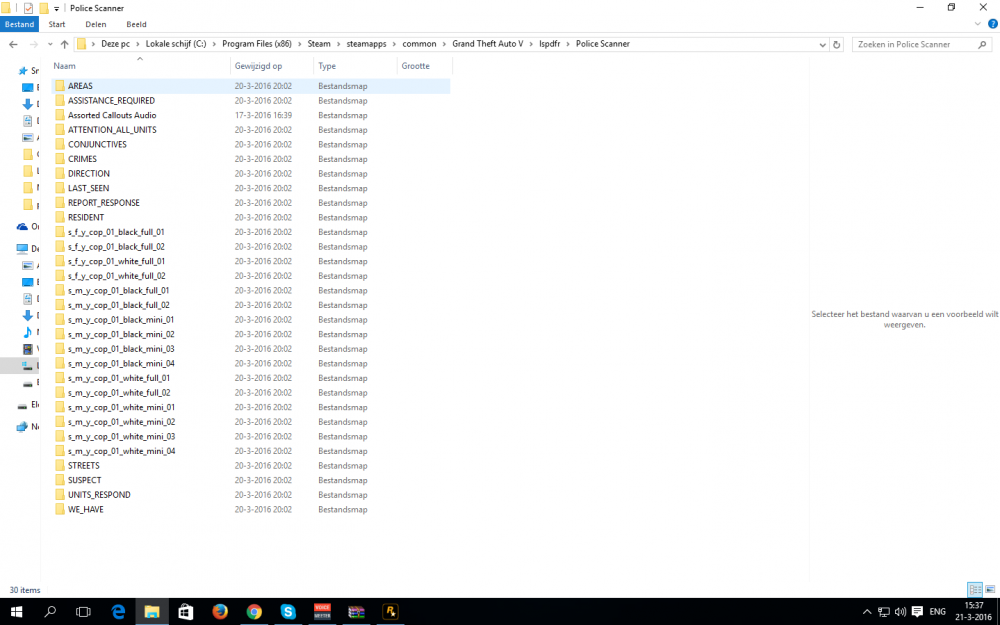Select the DIRECTION folder
The image size is (1000, 625).
tap(89, 174)
